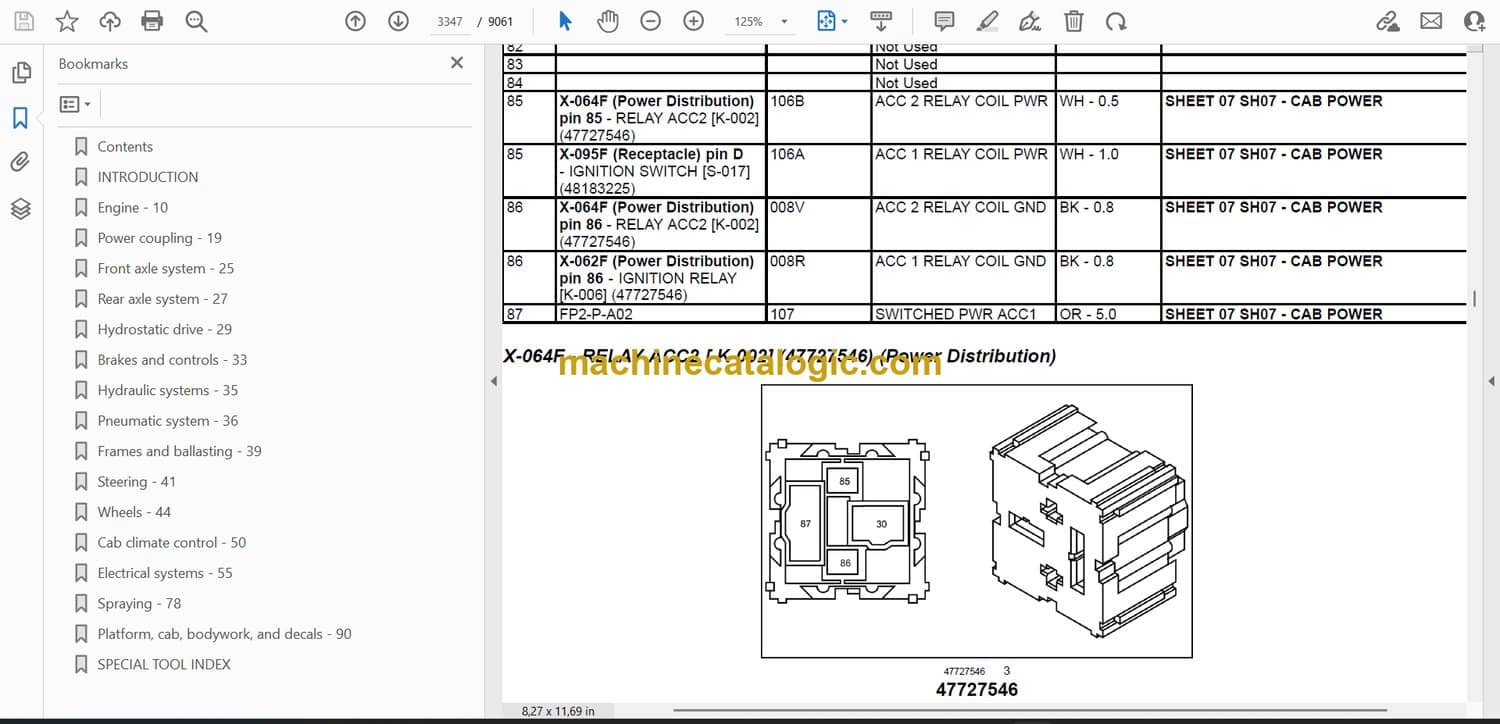The width and height of the screenshot is (1500, 724).
Task: Zoom out with the minus button
Action: [x=650, y=21]
